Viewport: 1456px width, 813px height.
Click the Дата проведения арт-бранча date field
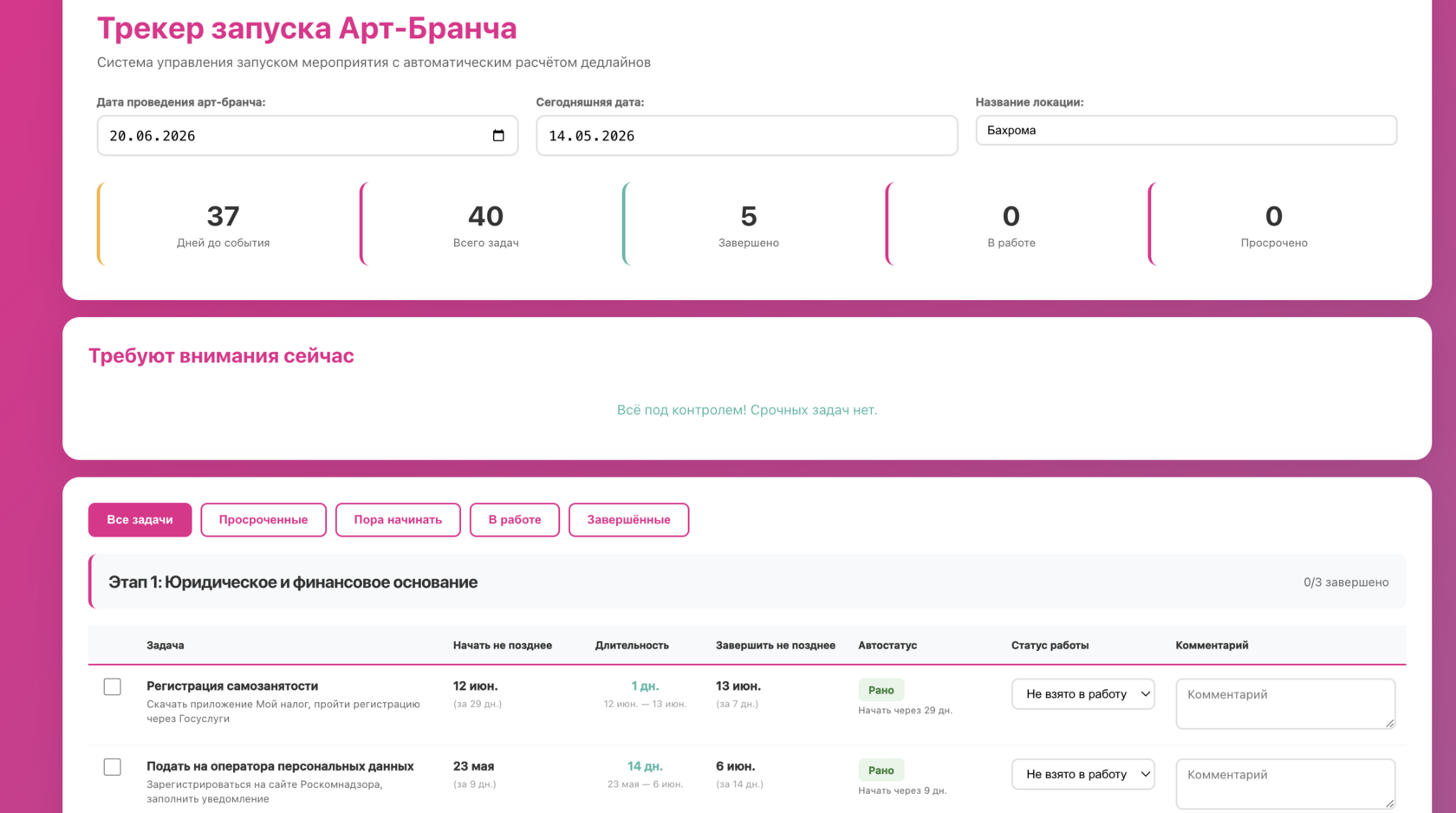308,135
